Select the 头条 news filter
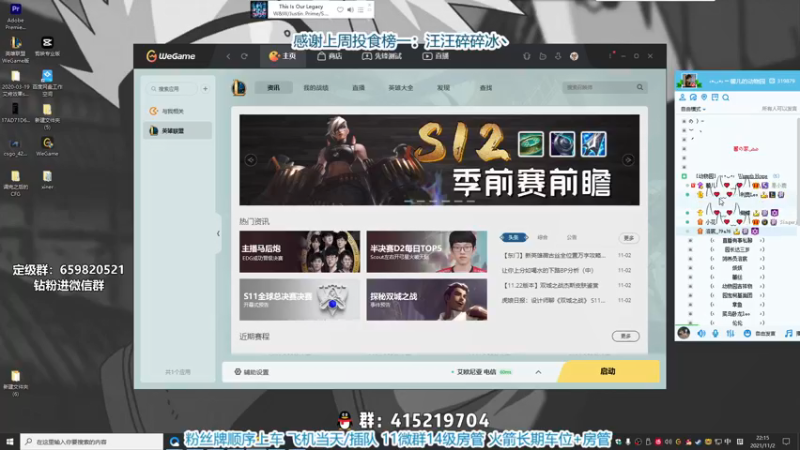Viewport: 800px width, 450px height. pos(513,237)
